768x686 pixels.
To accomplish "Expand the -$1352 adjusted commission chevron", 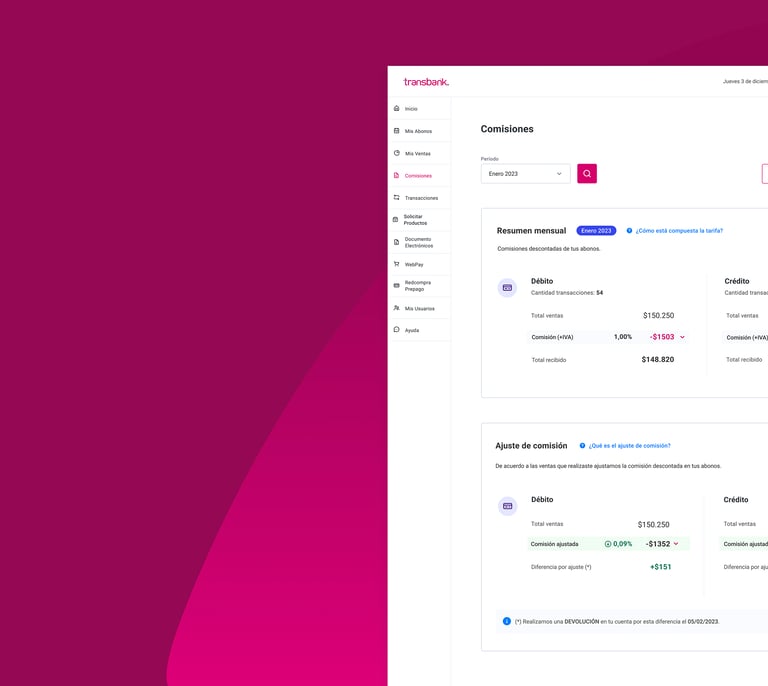I will 676,544.
